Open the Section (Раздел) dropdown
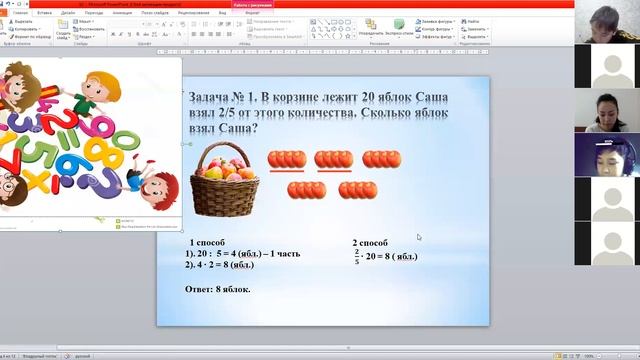 [84, 37]
